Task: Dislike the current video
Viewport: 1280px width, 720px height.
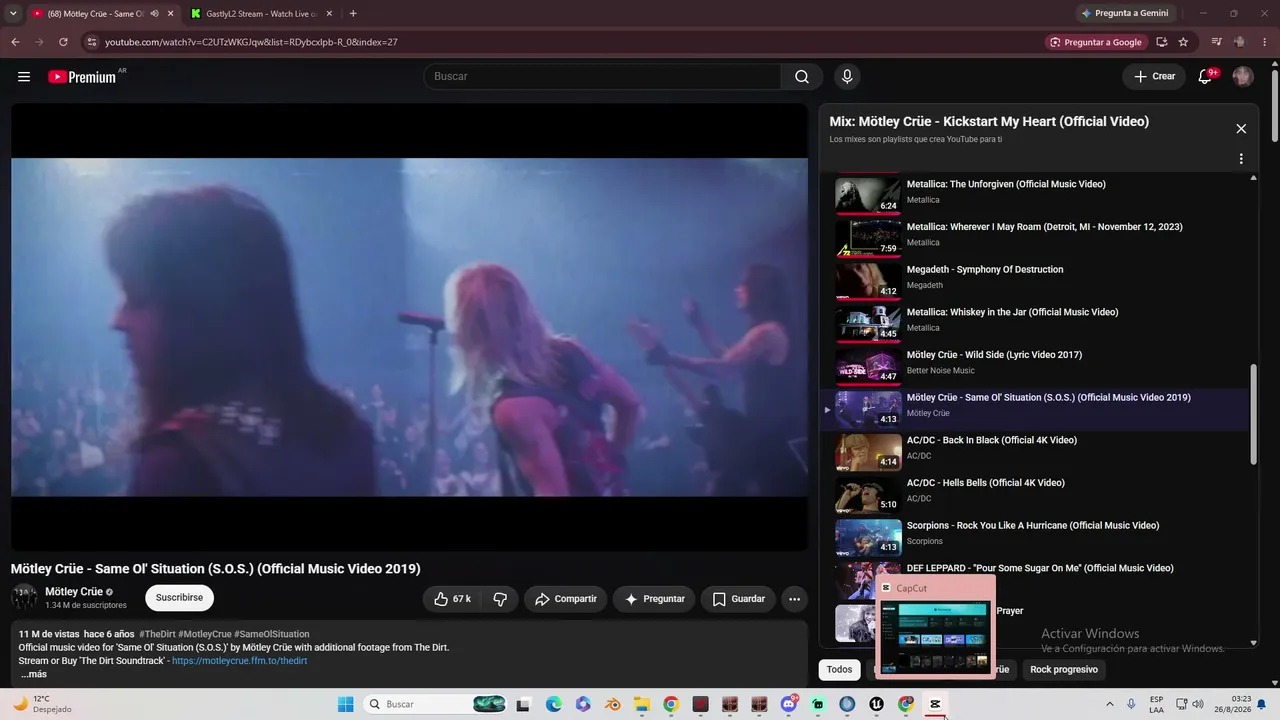Action: [500, 599]
